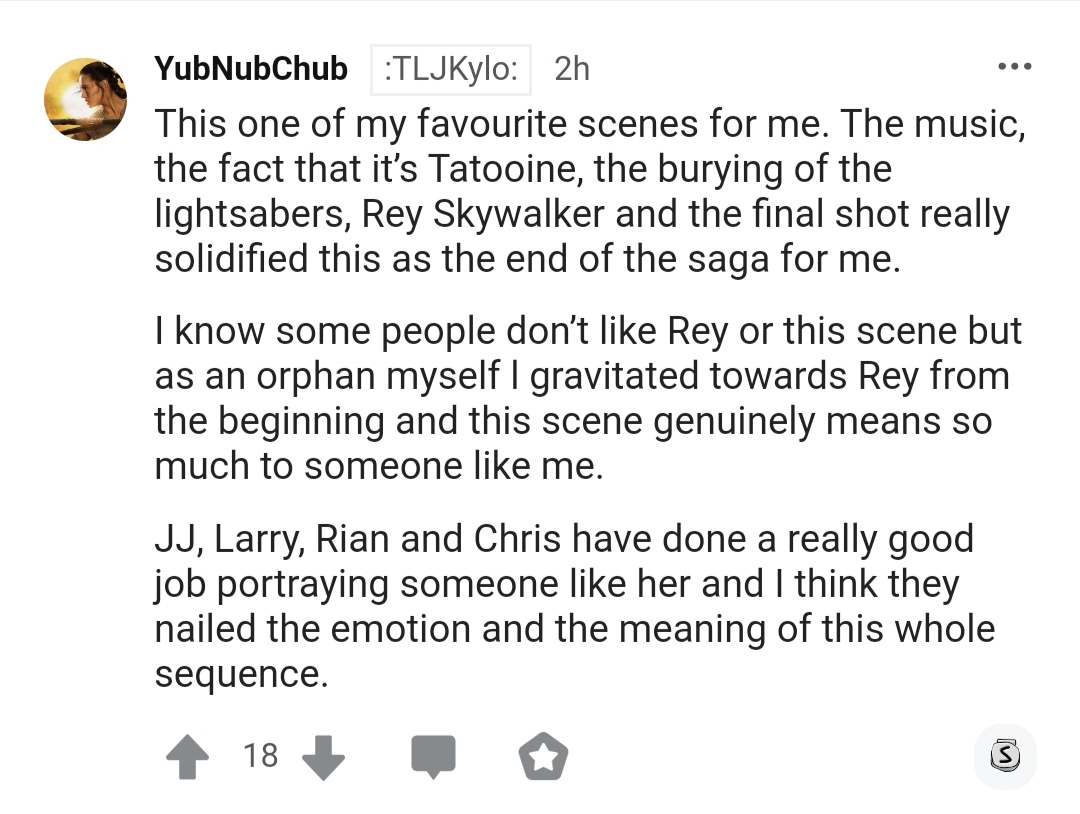
Task: Select the paragraph starting "This one of my favourite"
Action: 590,191
